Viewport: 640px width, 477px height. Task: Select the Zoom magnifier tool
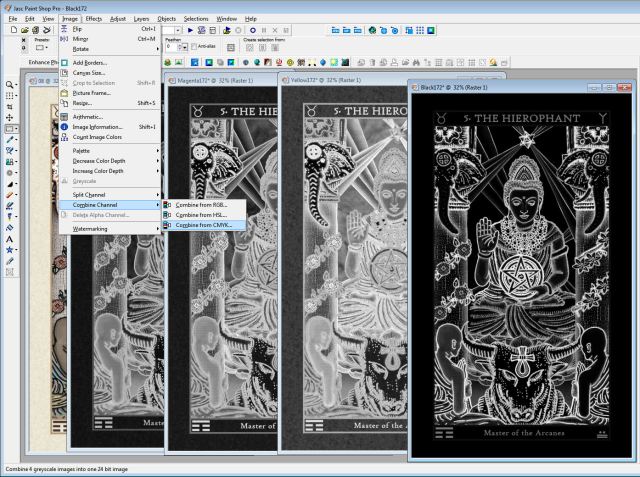[x=10, y=85]
